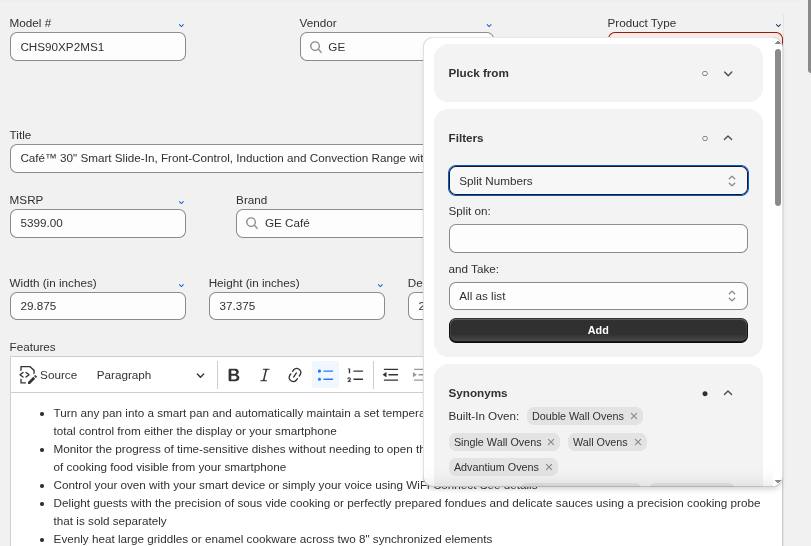
Task: Open Source view in Features editor
Action: click(x=48, y=375)
